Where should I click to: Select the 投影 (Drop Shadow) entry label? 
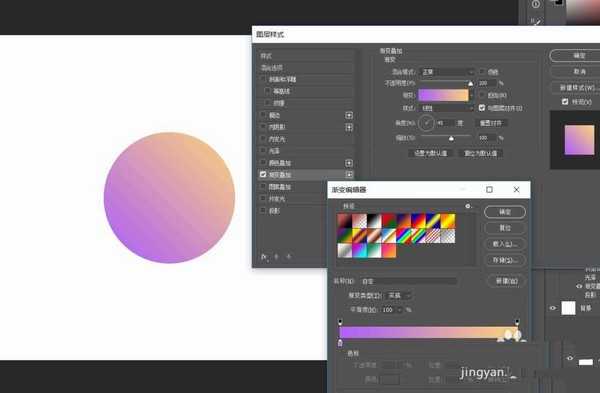(x=274, y=210)
